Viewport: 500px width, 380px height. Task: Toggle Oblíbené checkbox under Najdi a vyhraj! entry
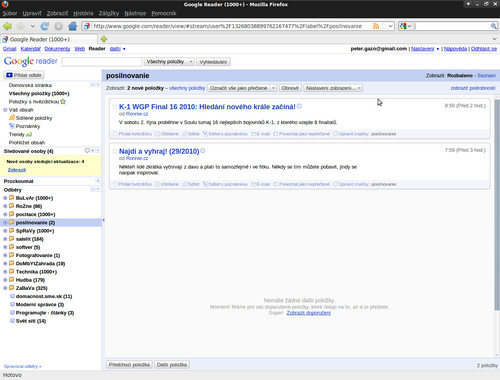tap(167, 184)
